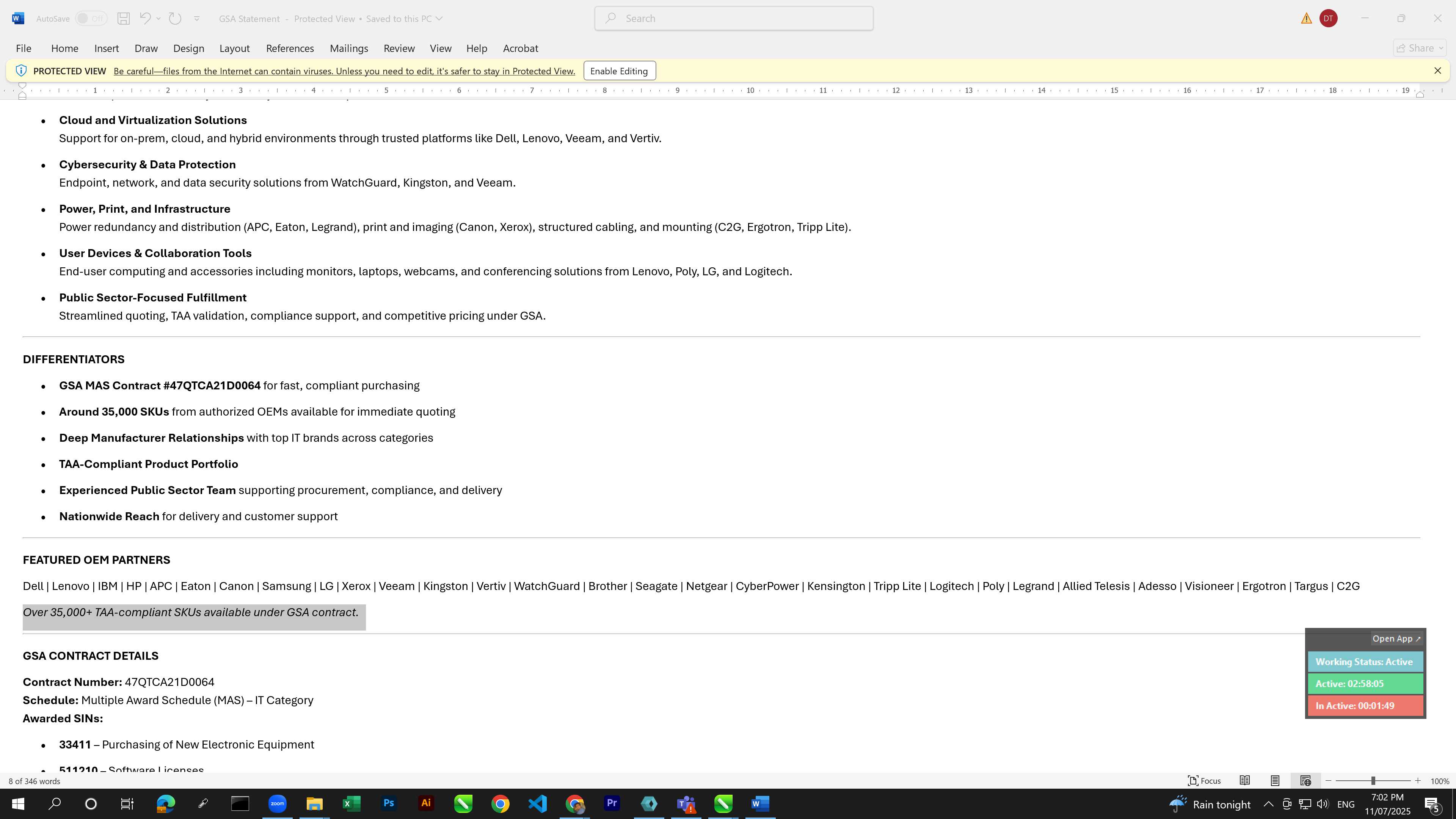The image size is (1456, 819).
Task: Click the 'Working Status: Active' indicator
Action: click(1365, 662)
